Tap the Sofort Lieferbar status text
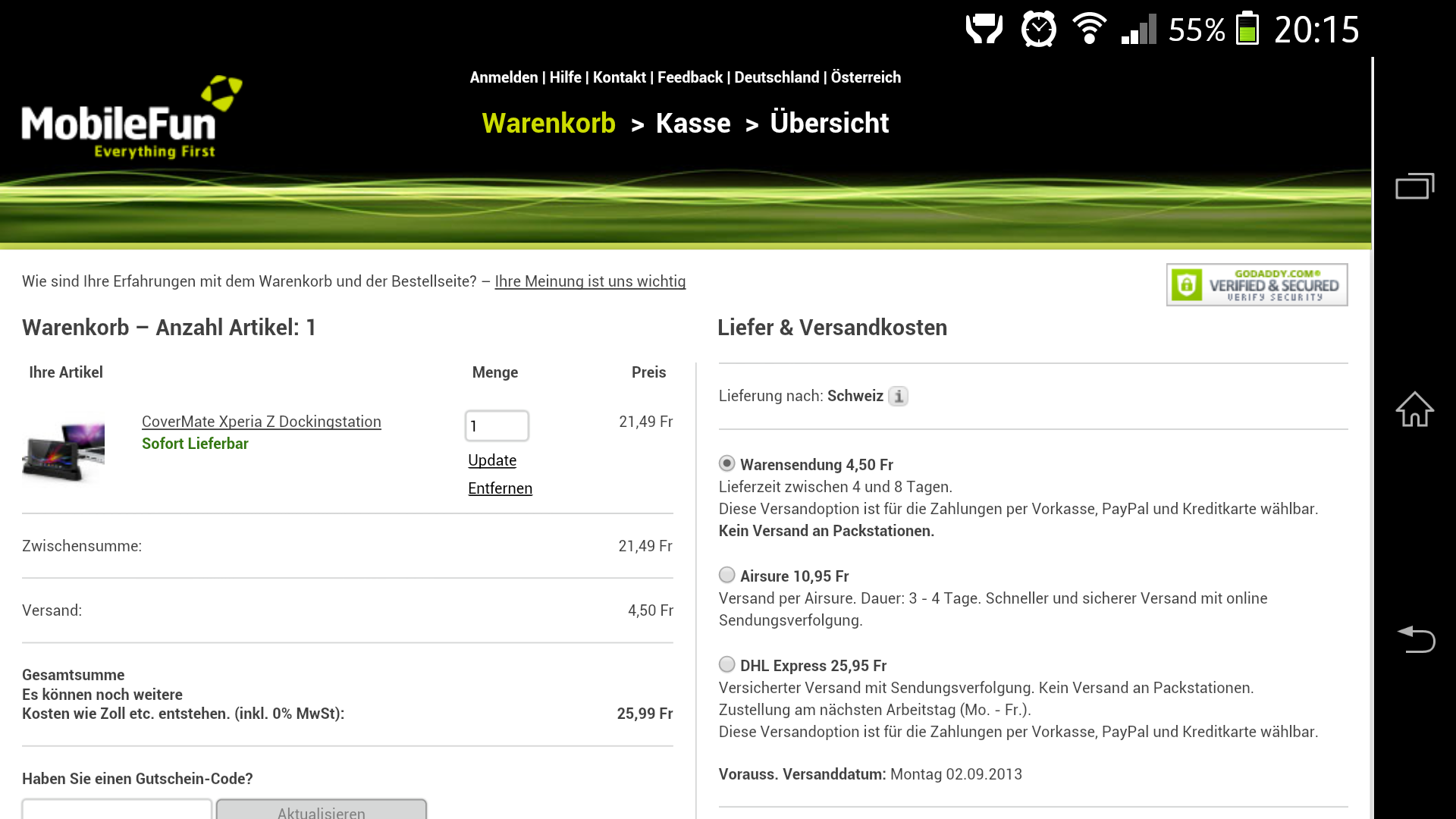The width and height of the screenshot is (1456, 819). pos(195,444)
